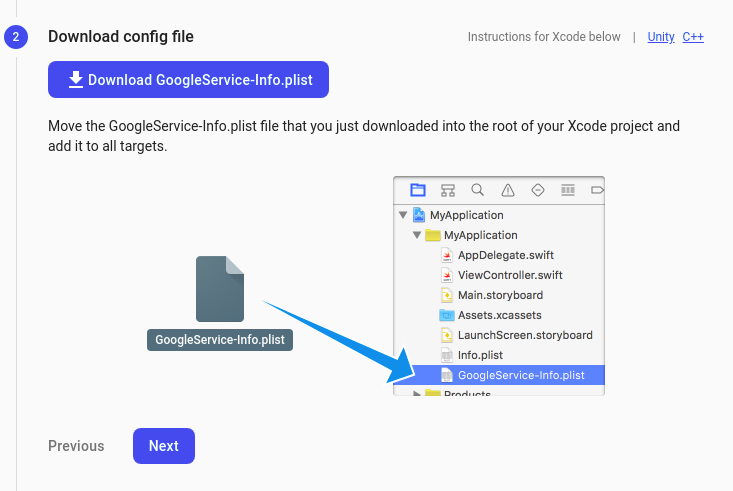
Task: Click the download arrow icon in the button
Action: (x=76, y=79)
